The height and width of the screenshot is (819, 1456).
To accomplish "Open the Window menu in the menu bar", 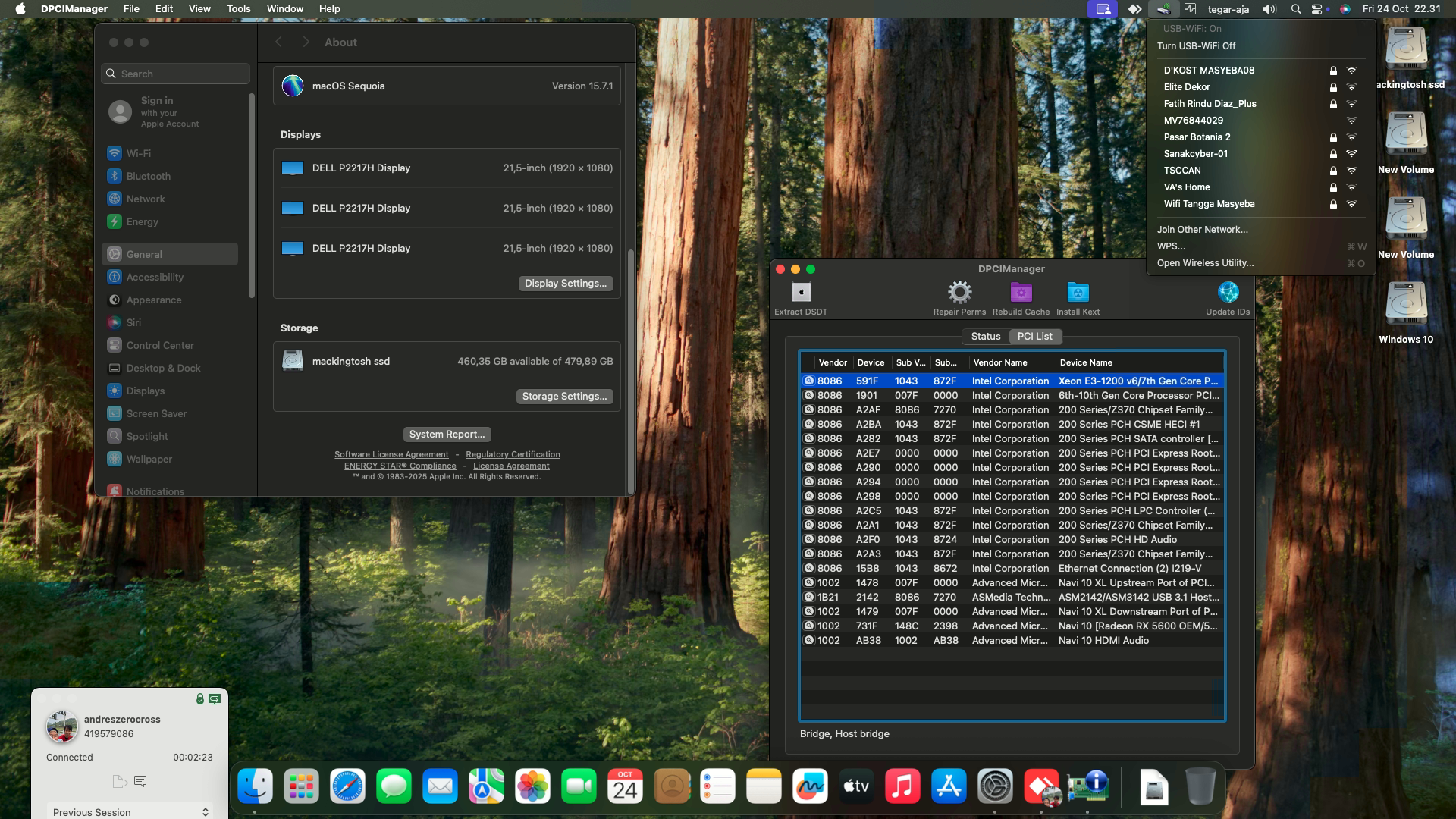I will tap(285, 9).
